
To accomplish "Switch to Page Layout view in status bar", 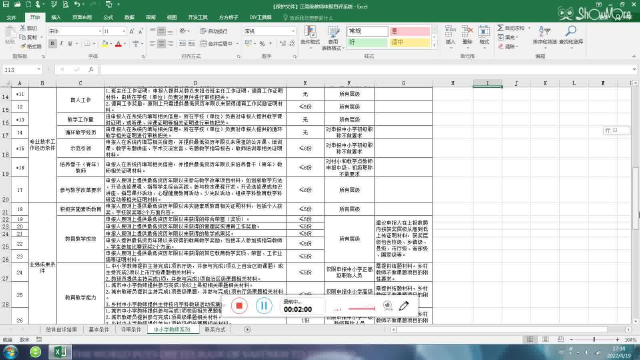I will pyautogui.click(x=545, y=339).
